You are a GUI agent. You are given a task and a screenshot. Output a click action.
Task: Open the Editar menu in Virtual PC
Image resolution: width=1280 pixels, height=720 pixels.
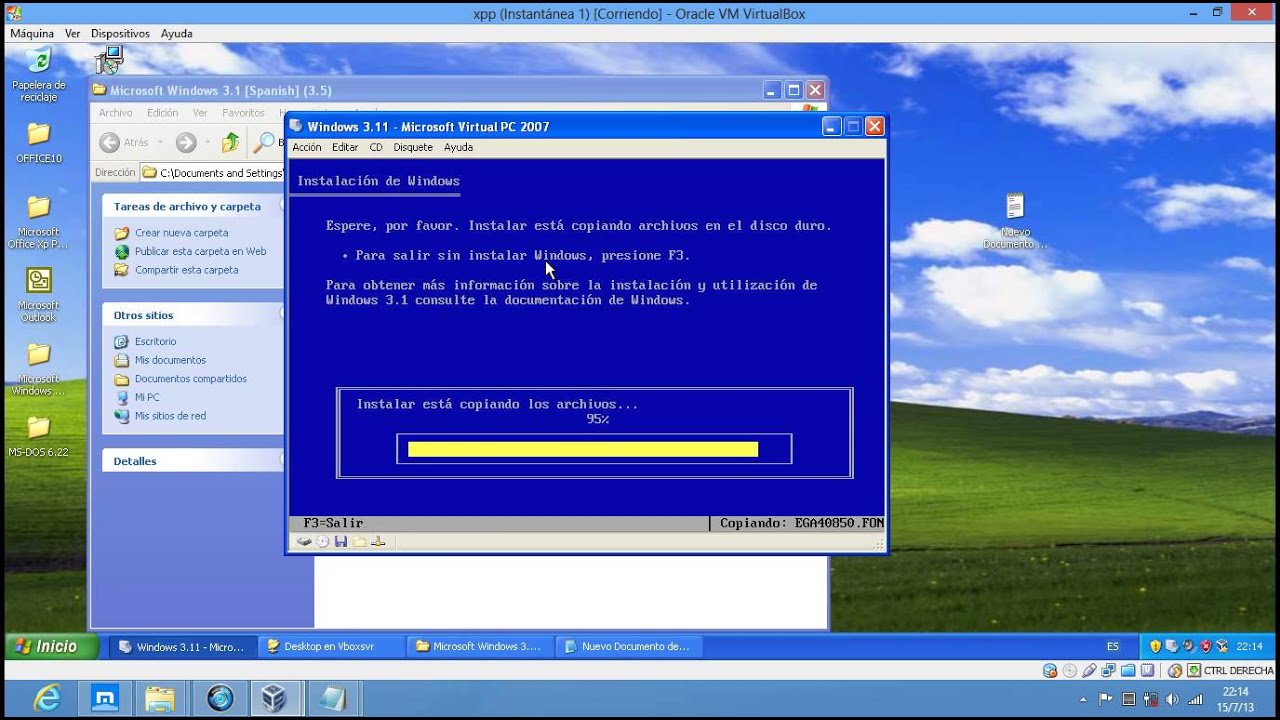point(345,147)
